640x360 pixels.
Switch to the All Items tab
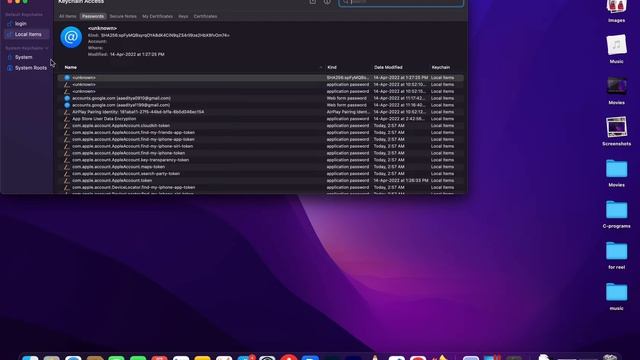[67, 16]
